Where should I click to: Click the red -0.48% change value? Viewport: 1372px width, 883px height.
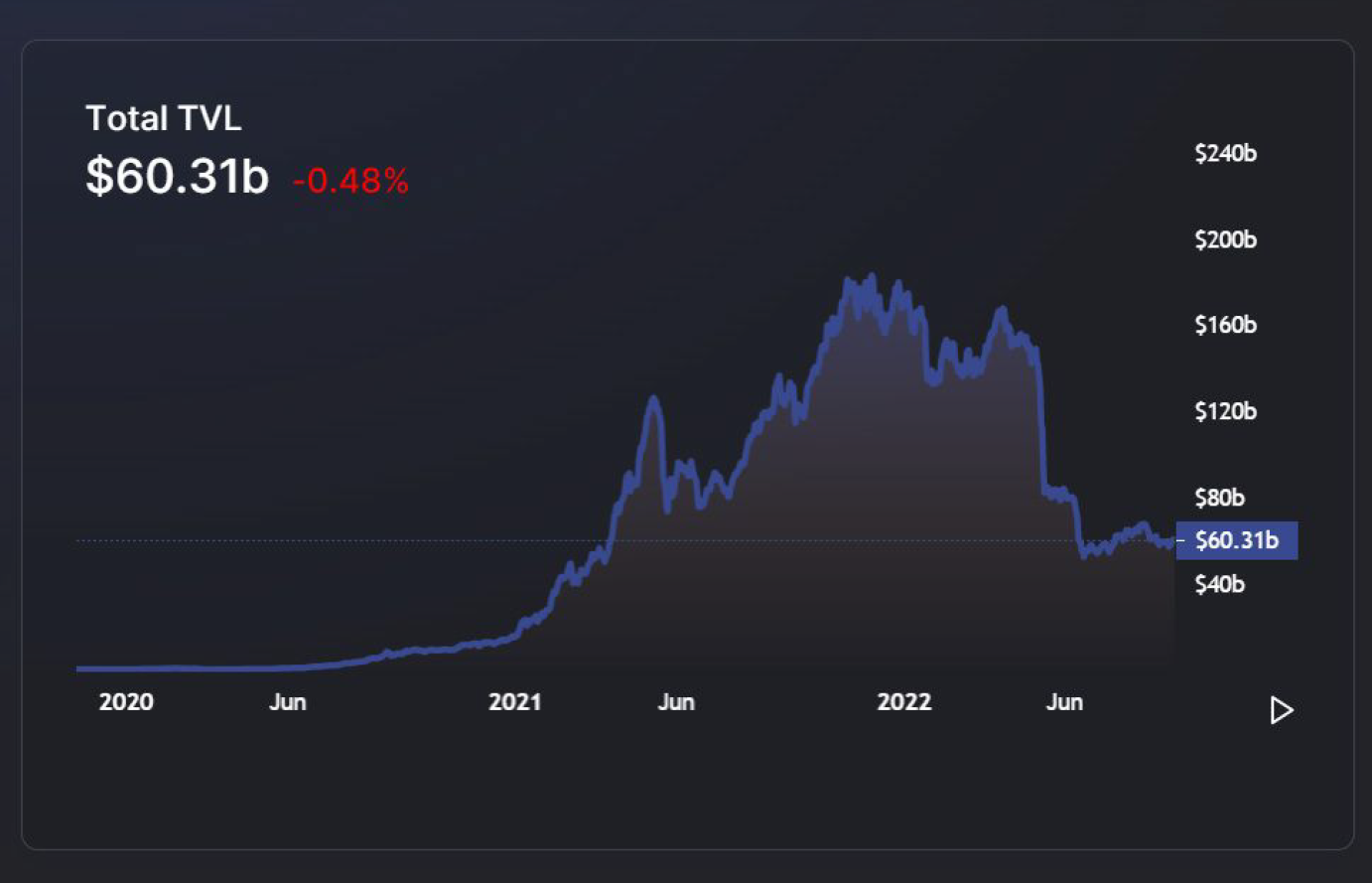[350, 181]
